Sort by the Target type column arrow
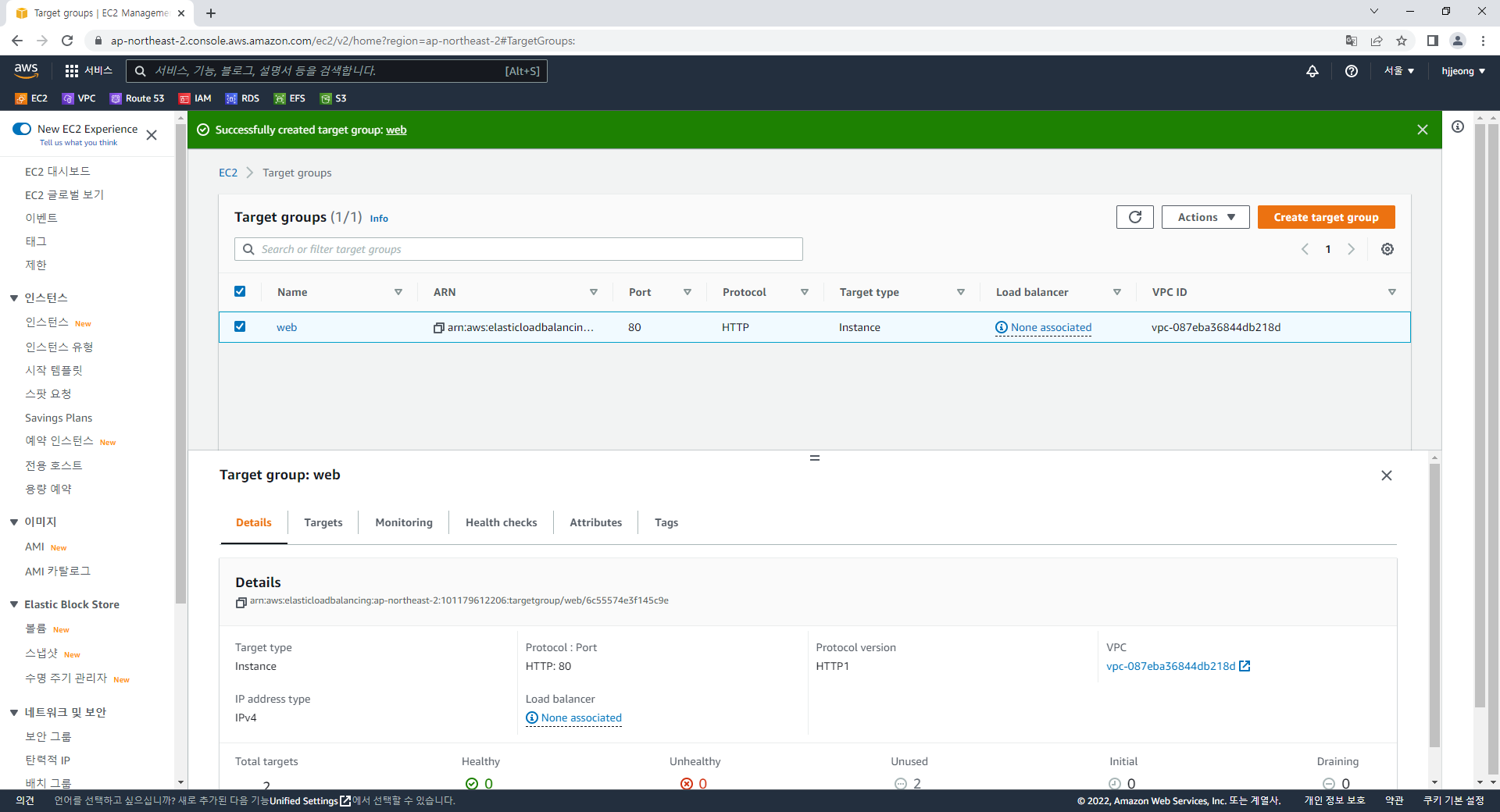The height and width of the screenshot is (812, 1500). pyautogui.click(x=961, y=292)
